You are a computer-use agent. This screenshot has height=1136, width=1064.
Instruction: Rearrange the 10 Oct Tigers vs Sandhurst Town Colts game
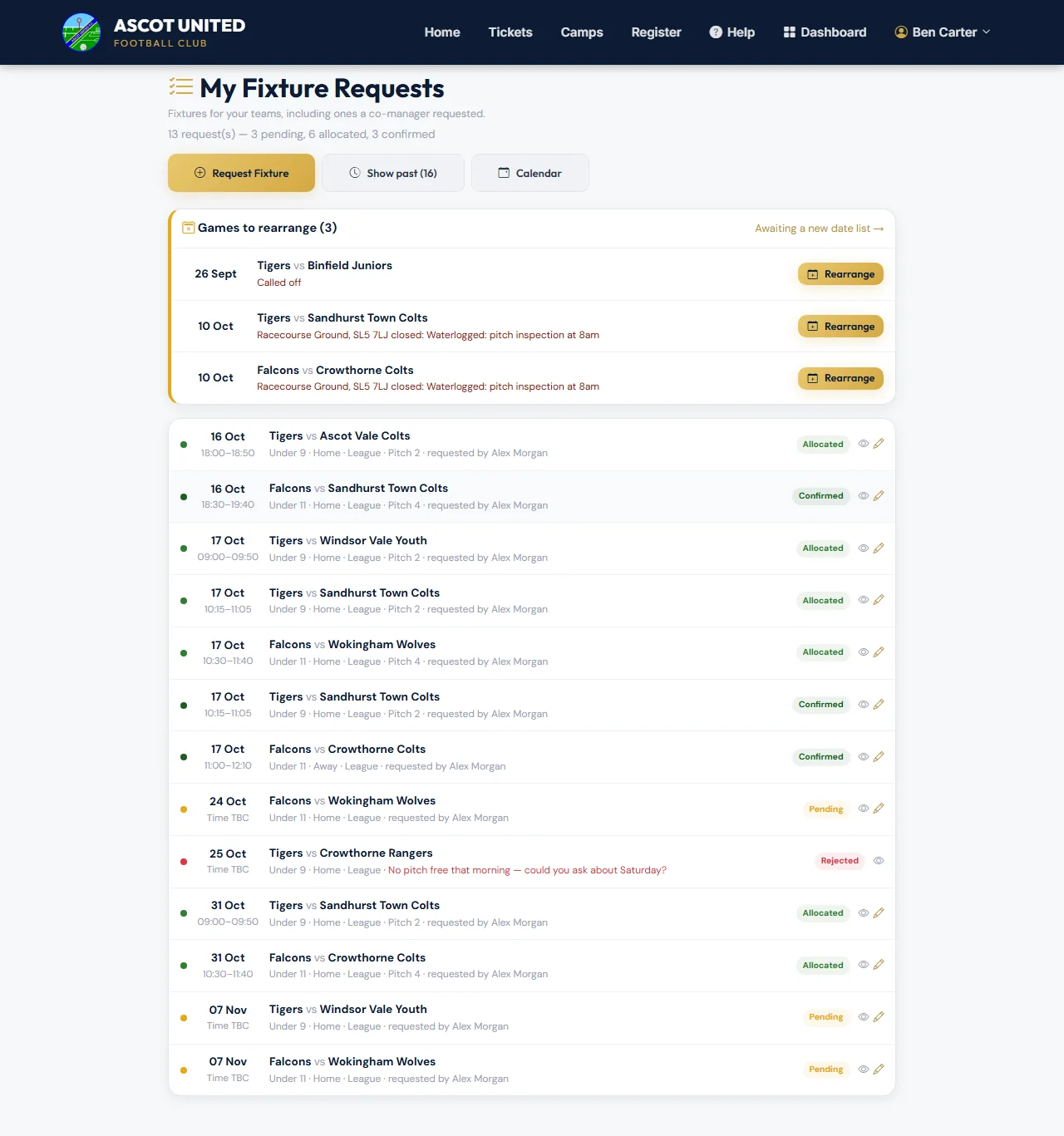pyautogui.click(x=840, y=327)
